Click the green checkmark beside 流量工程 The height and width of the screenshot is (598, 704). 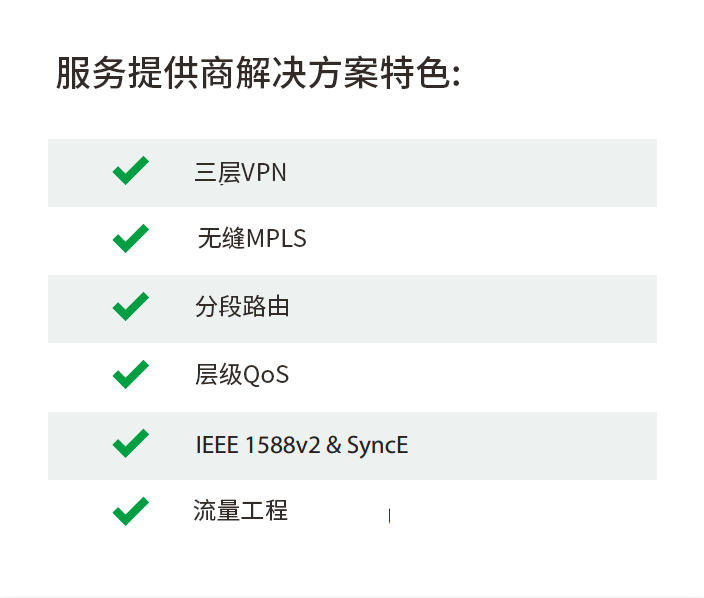131,511
